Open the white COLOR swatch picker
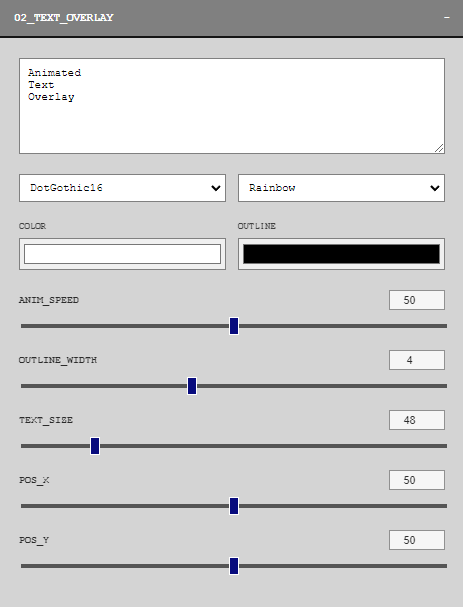This screenshot has width=463, height=607. (122, 254)
